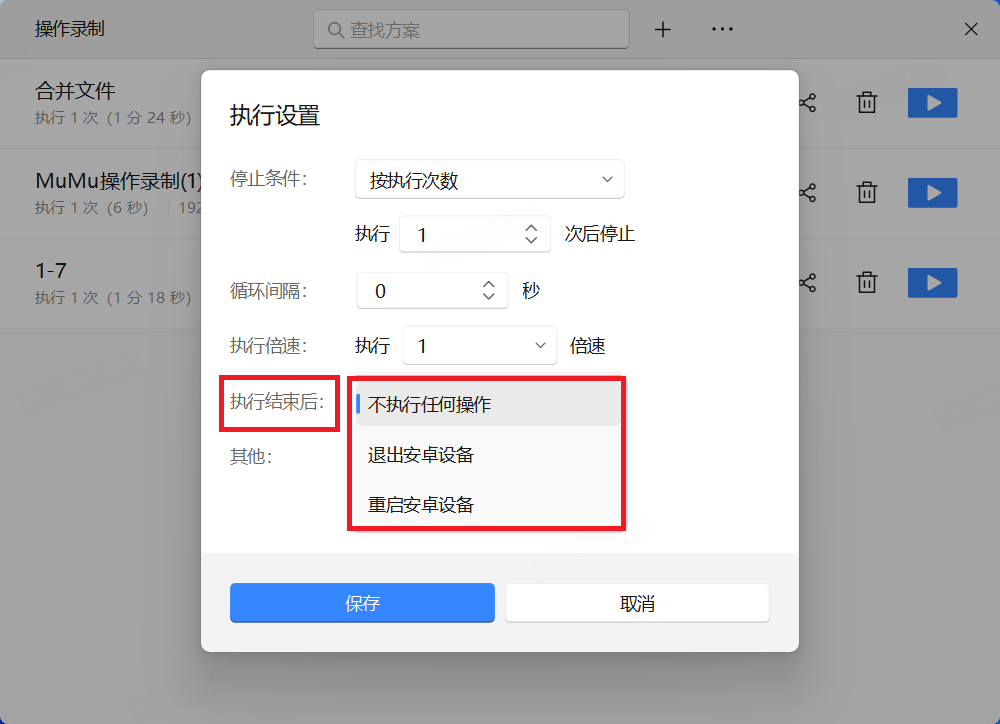Click the plus icon to add recording

pos(662,30)
